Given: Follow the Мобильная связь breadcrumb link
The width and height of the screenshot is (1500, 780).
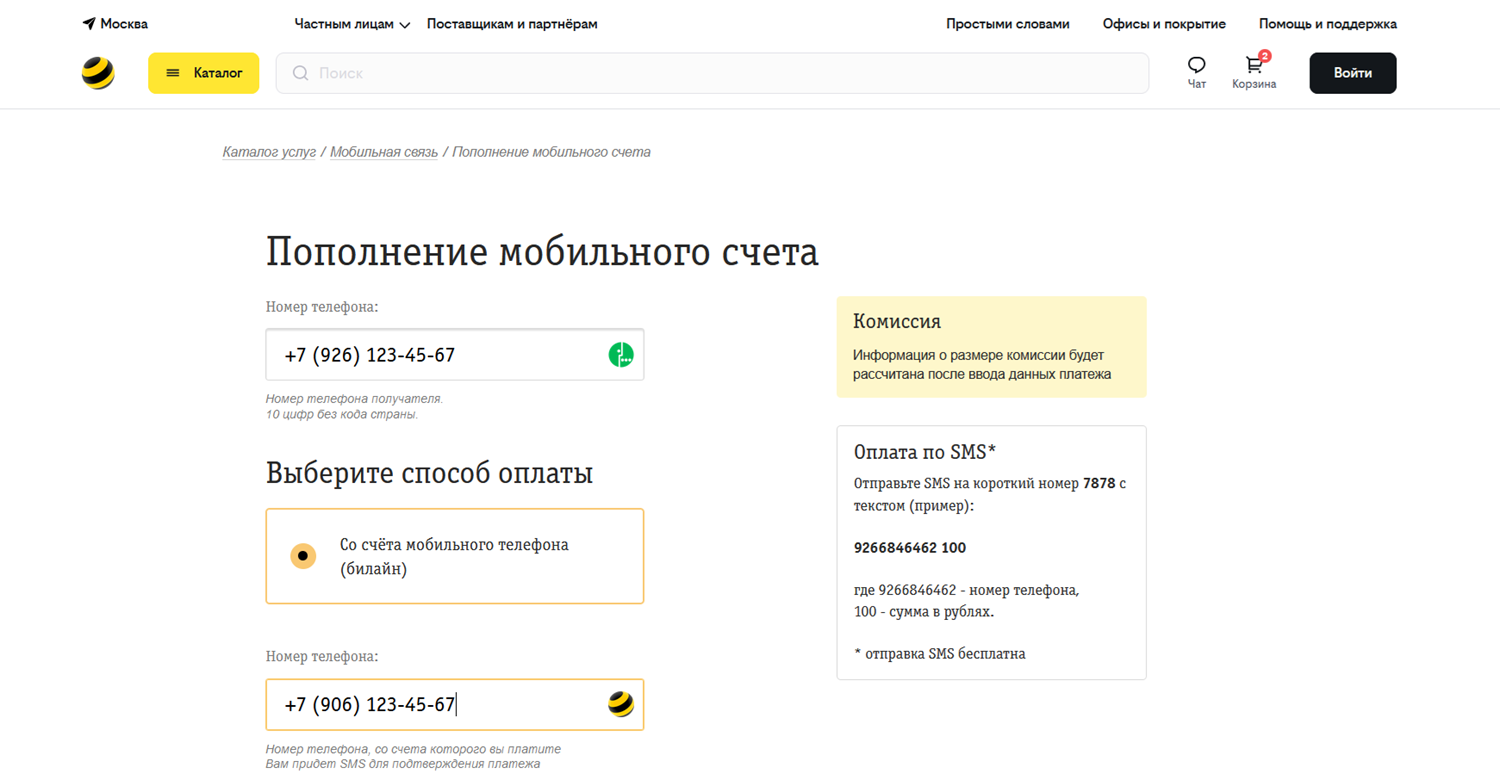Looking at the screenshot, I should tap(384, 152).
